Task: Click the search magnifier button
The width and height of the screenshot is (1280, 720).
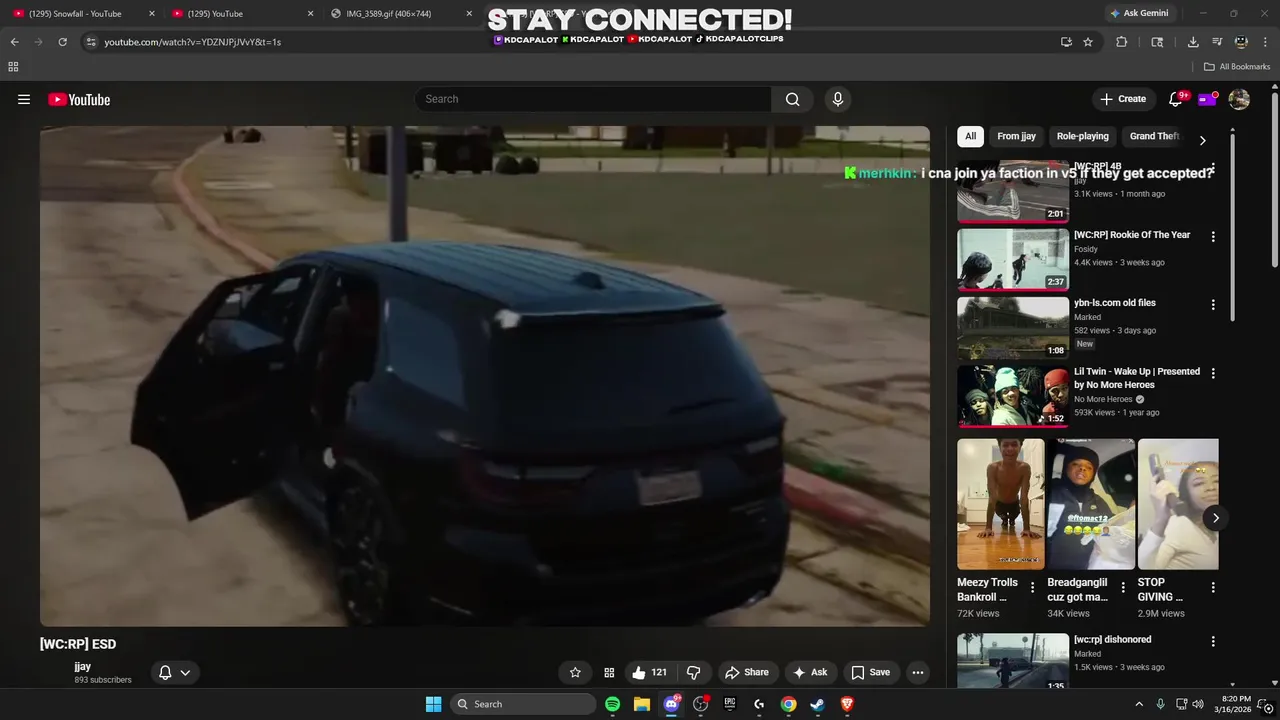Action: [x=792, y=99]
